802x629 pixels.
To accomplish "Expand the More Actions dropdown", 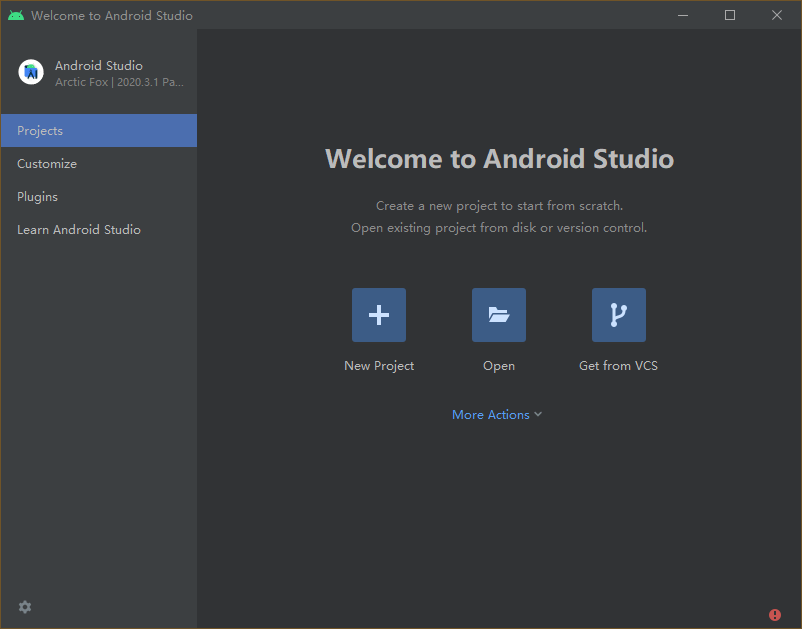I will pos(497,414).
